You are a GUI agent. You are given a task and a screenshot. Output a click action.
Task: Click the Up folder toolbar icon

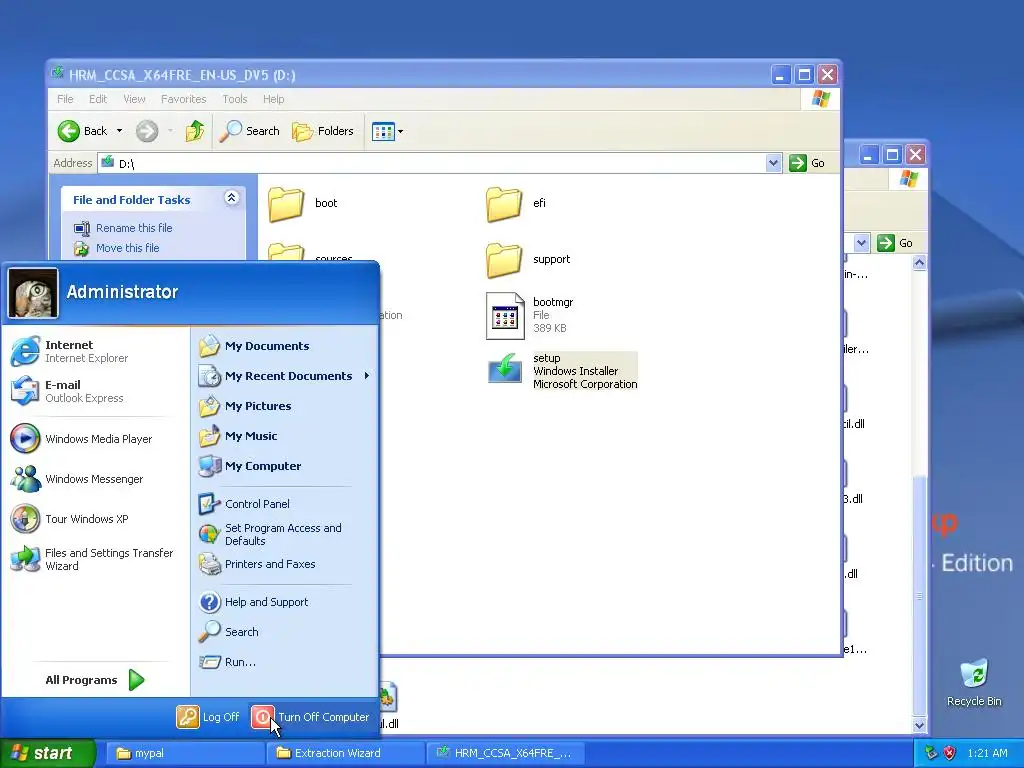[x=194, y=131]
